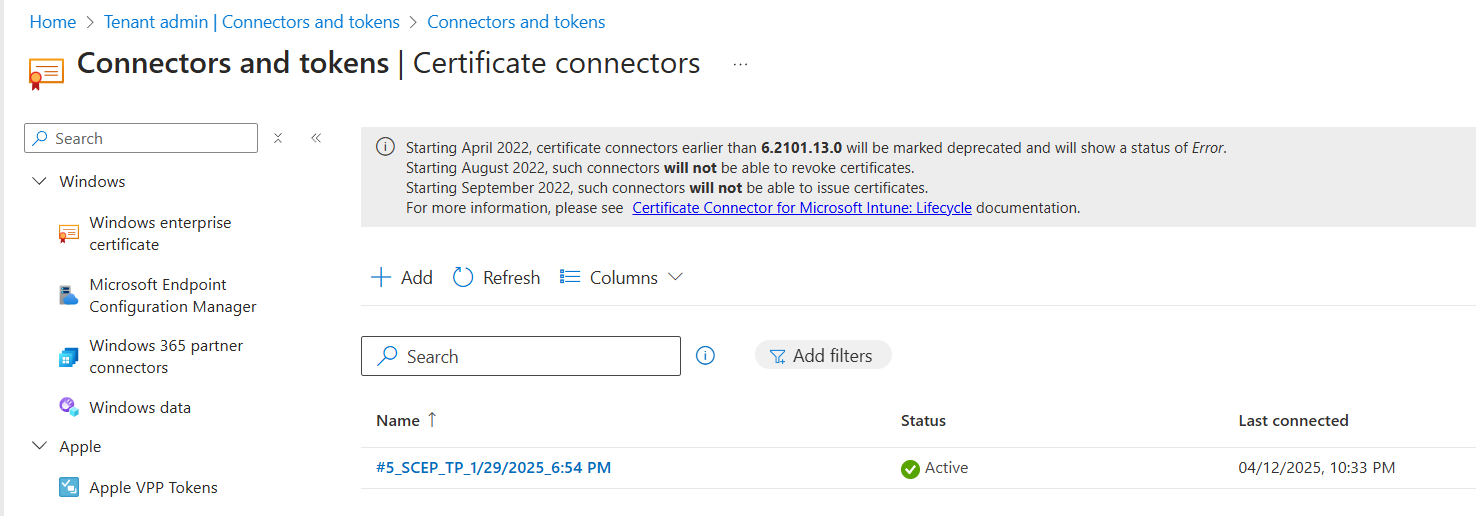Click the Windows enterprise certificate icon
This screenshot has width=1476, height=516.
68,233
